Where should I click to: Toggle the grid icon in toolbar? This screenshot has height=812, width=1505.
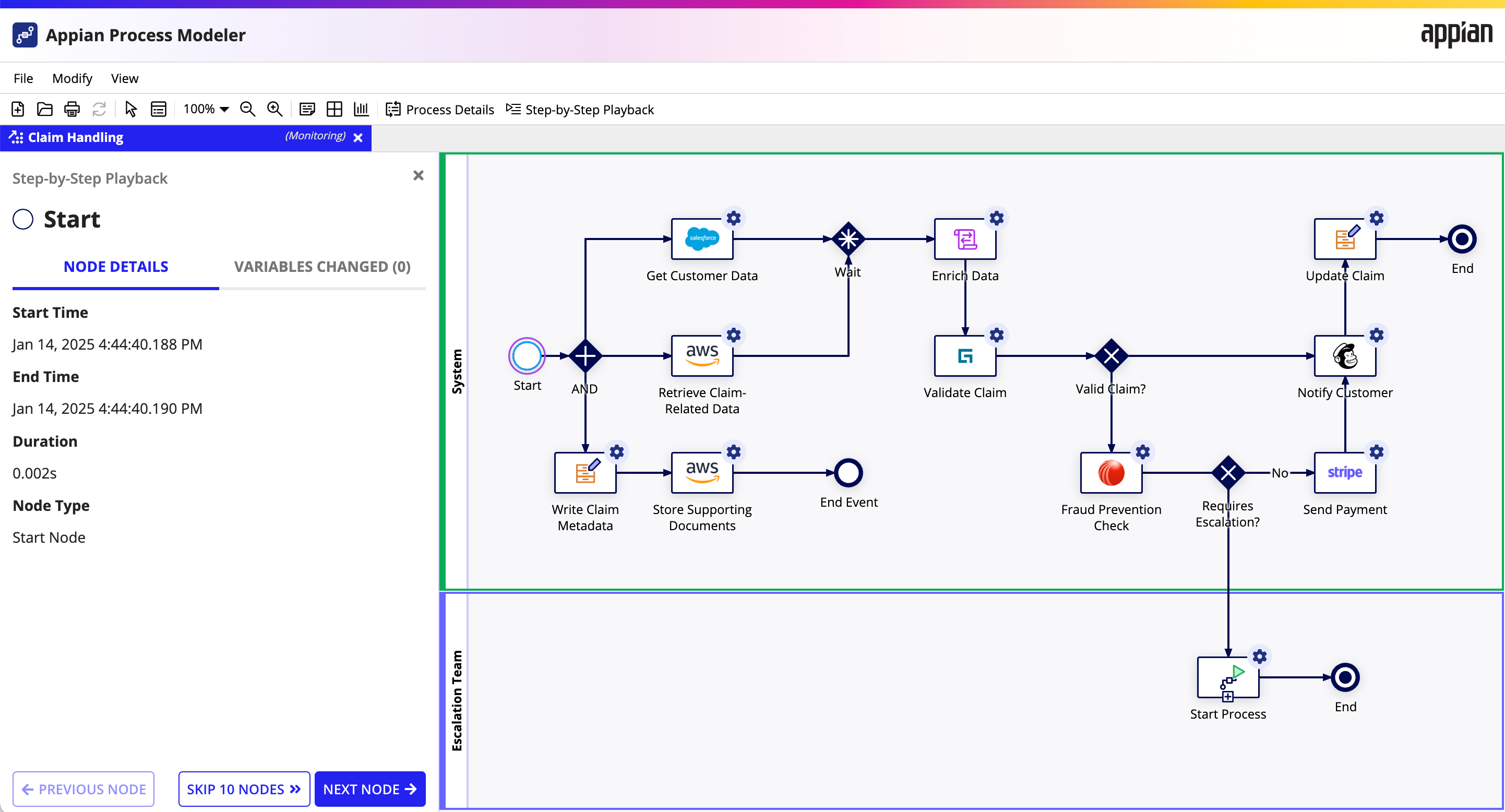tap(335, 109)
